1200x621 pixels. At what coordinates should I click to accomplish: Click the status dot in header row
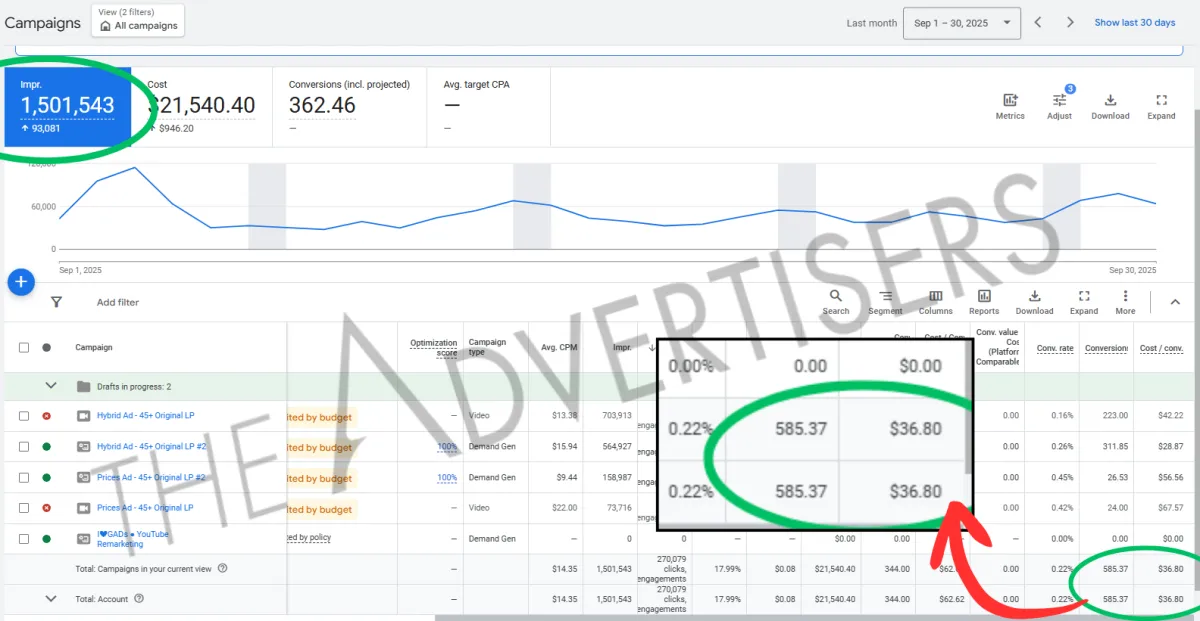pyautogui.click(x=46, y=347)
